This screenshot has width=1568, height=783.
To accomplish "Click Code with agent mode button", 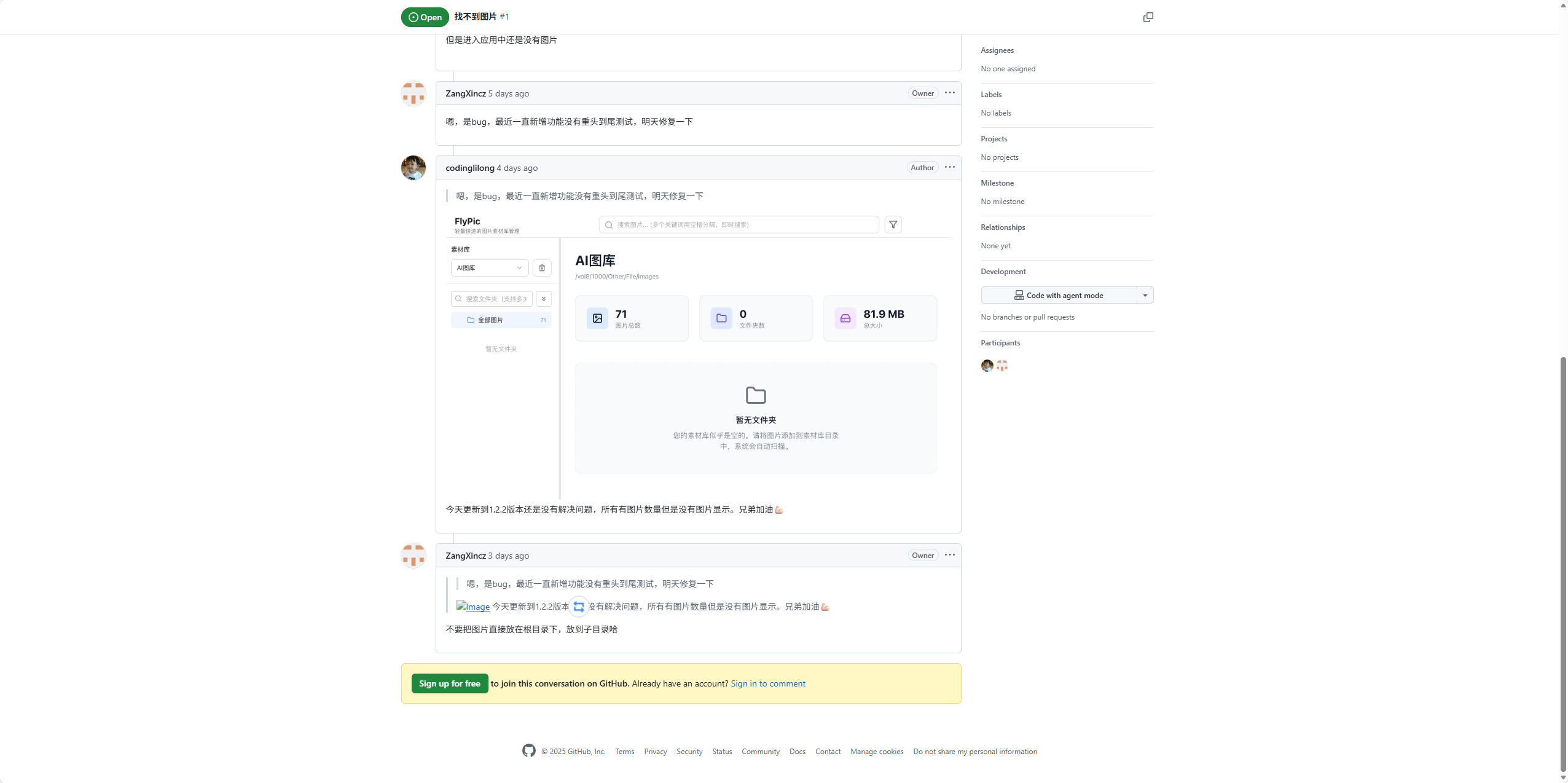I will (1059, 296).
